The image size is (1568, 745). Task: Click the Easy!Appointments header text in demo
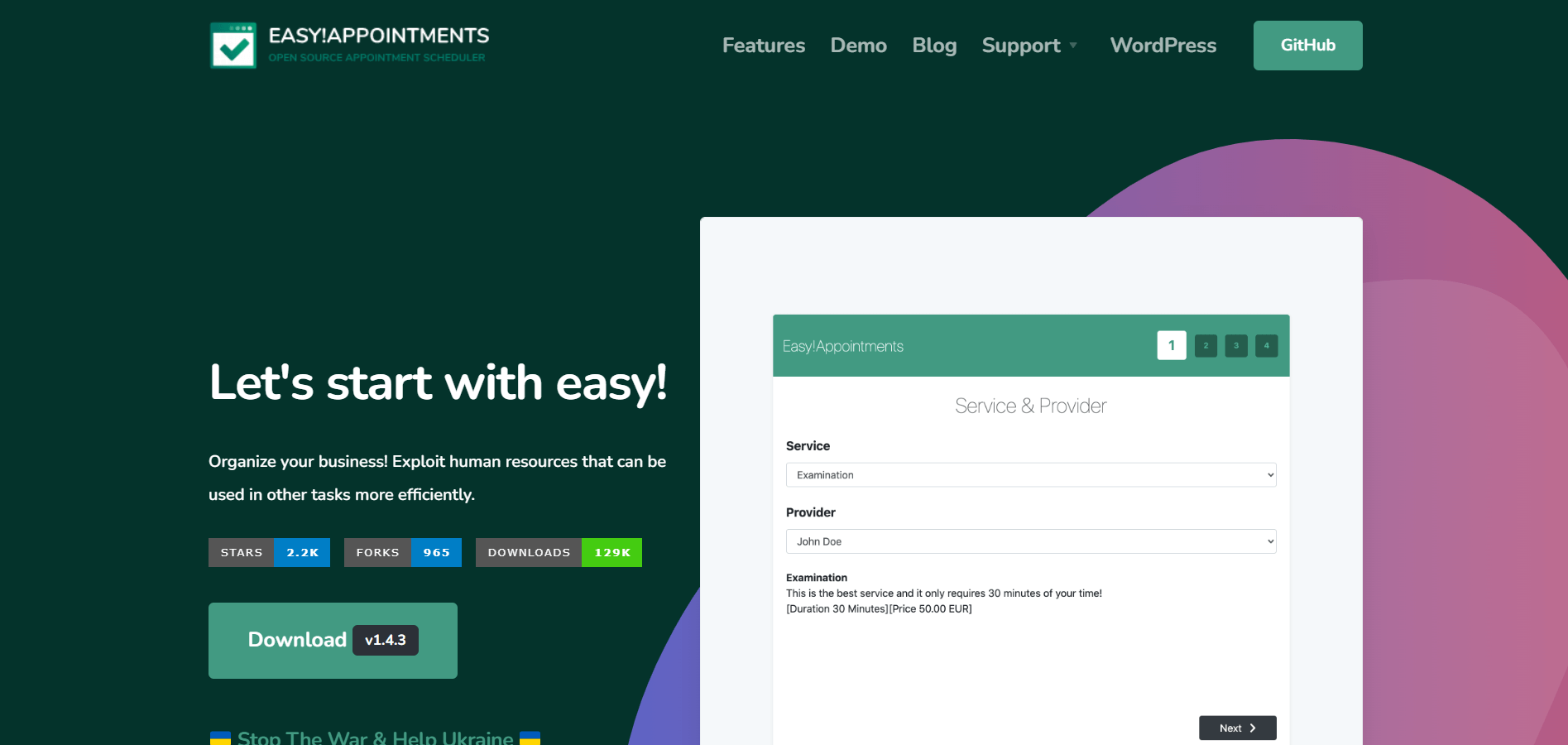[842, 346]
